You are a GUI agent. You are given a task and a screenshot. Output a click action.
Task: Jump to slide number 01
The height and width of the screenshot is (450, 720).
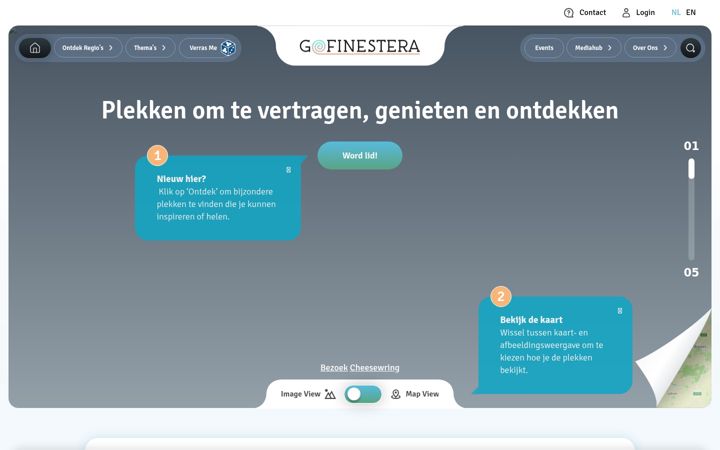pyautogui.click(x=691, y=146)
